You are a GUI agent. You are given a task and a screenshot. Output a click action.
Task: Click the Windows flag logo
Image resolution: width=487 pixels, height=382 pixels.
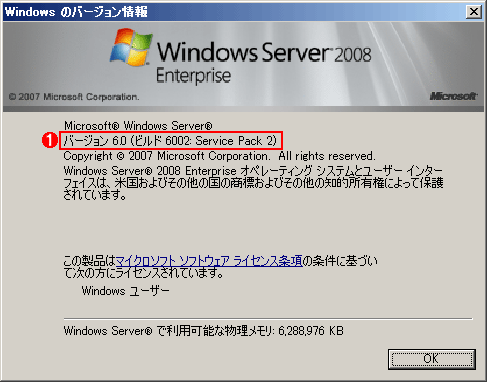point(131,47)
